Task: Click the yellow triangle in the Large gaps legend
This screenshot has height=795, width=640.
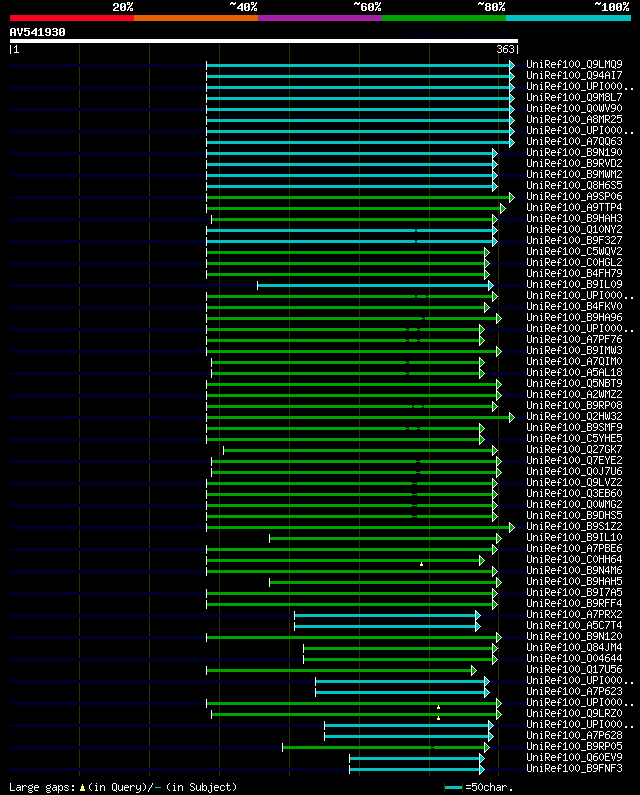Action: (82, 788)
